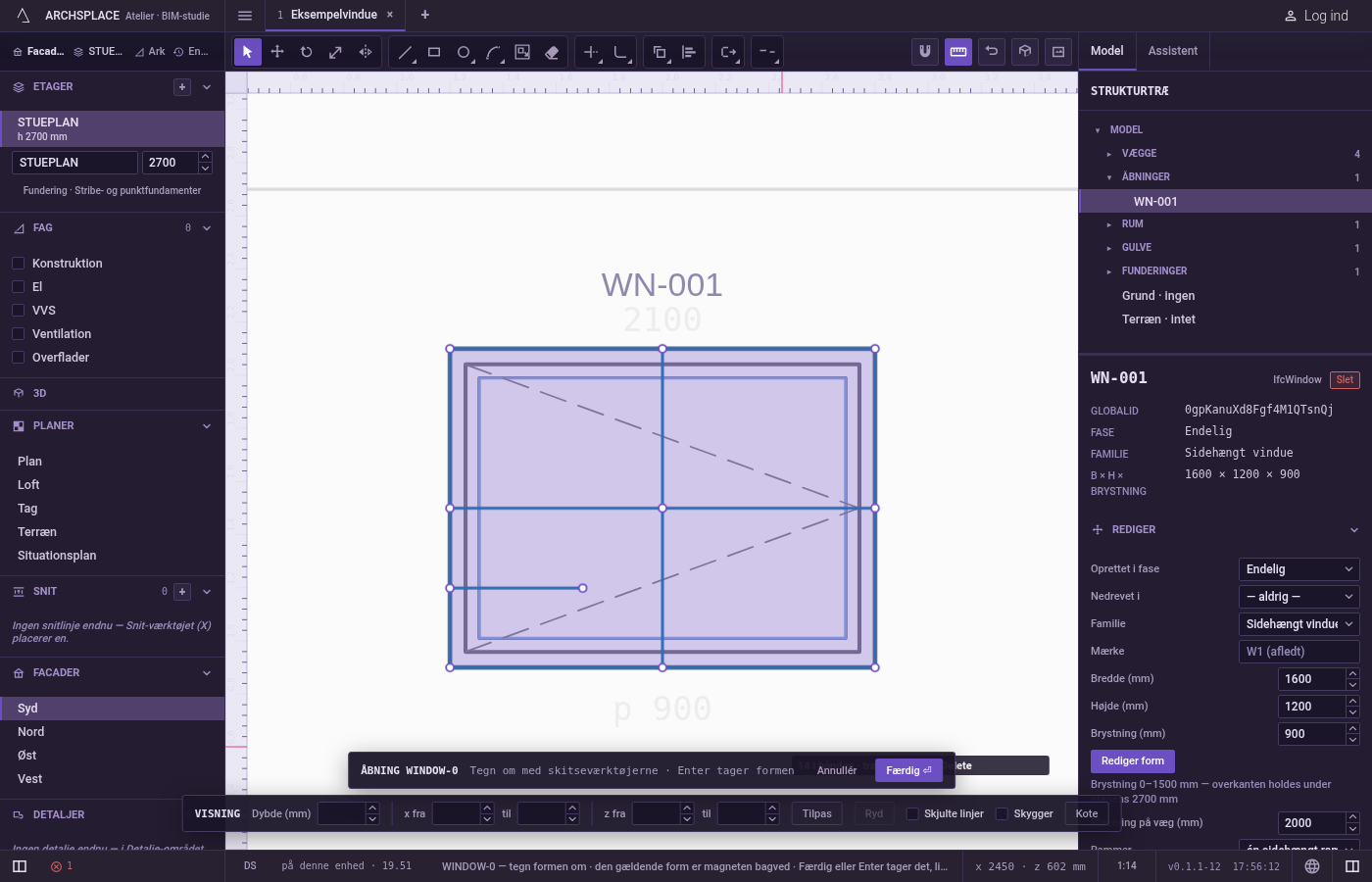Viewport: 1372px width, 882px height.
Task: Pick the circle drawing tool
Action: 464,52
